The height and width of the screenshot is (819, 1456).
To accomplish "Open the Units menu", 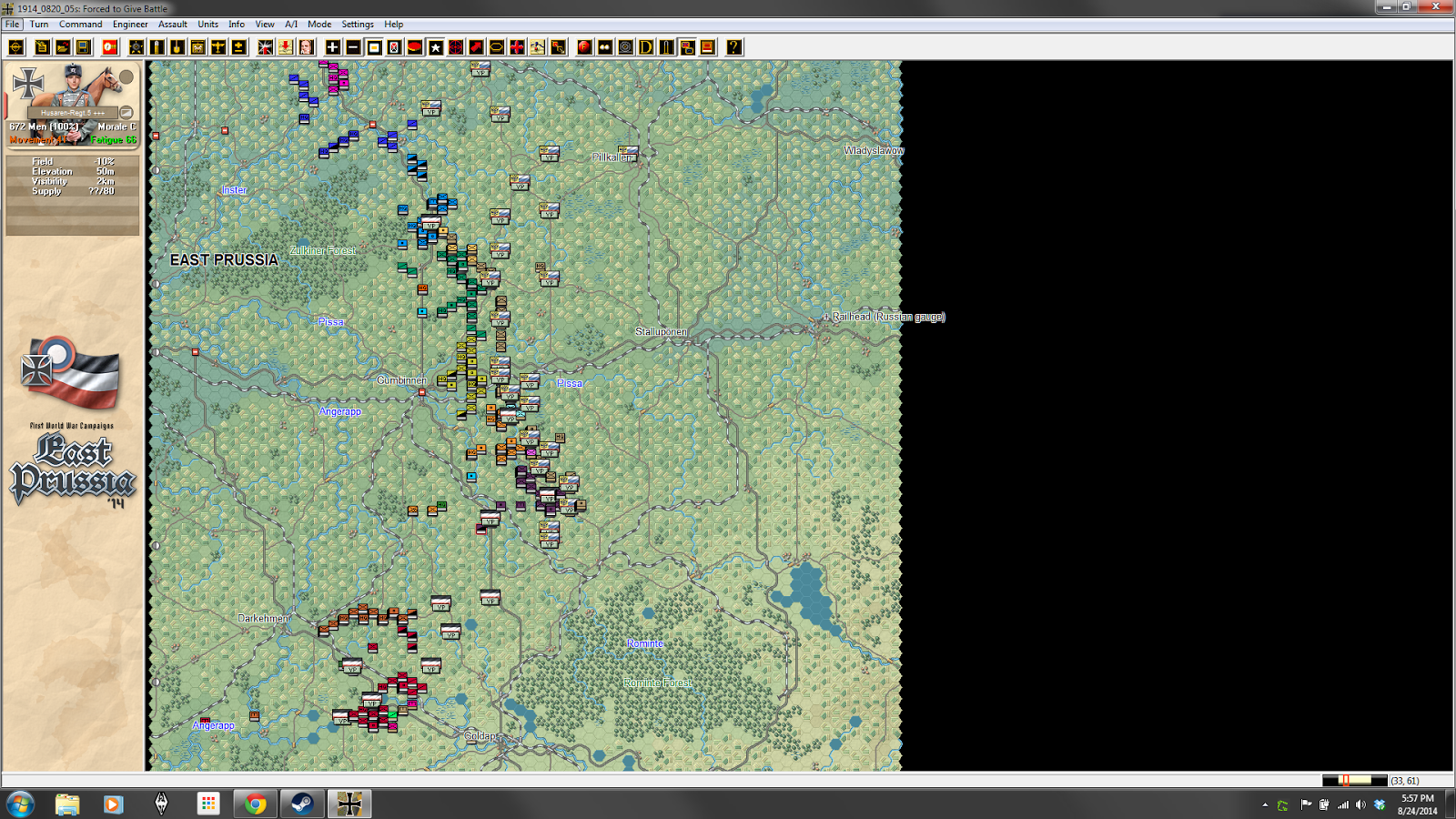I will tap(208, 25).
